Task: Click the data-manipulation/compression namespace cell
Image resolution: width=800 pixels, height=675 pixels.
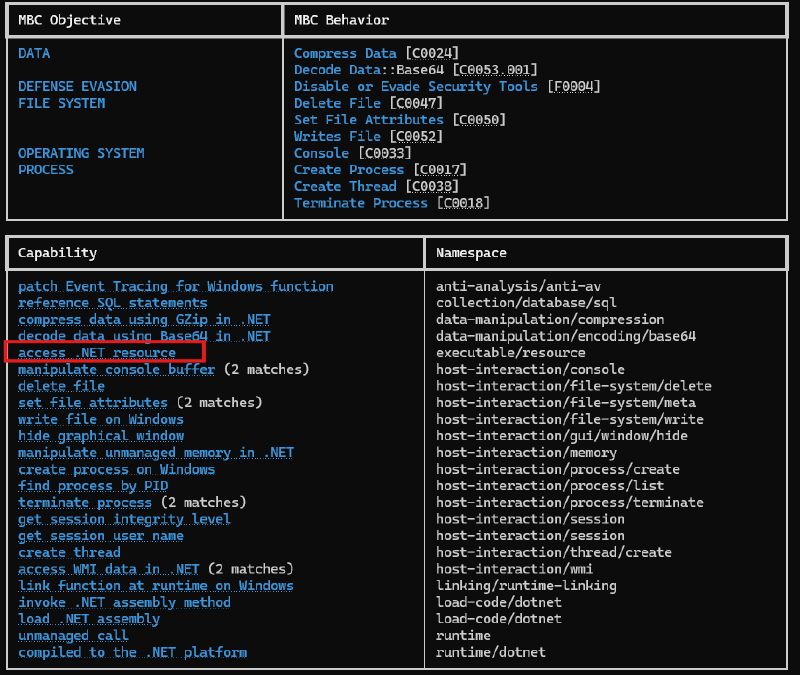Action: (x=550, y=320)
